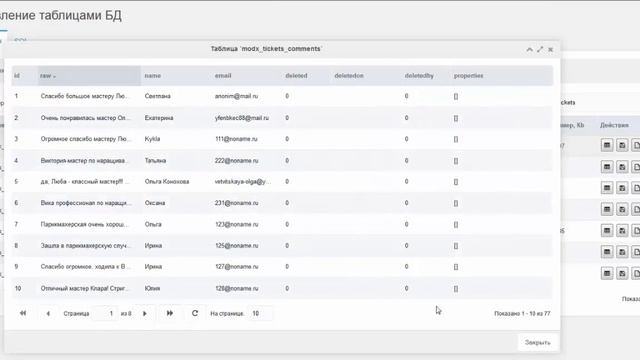Click email cell '125@noname.ru'
This screenshot has width=640, height=360.
click(x=237, y=246)
